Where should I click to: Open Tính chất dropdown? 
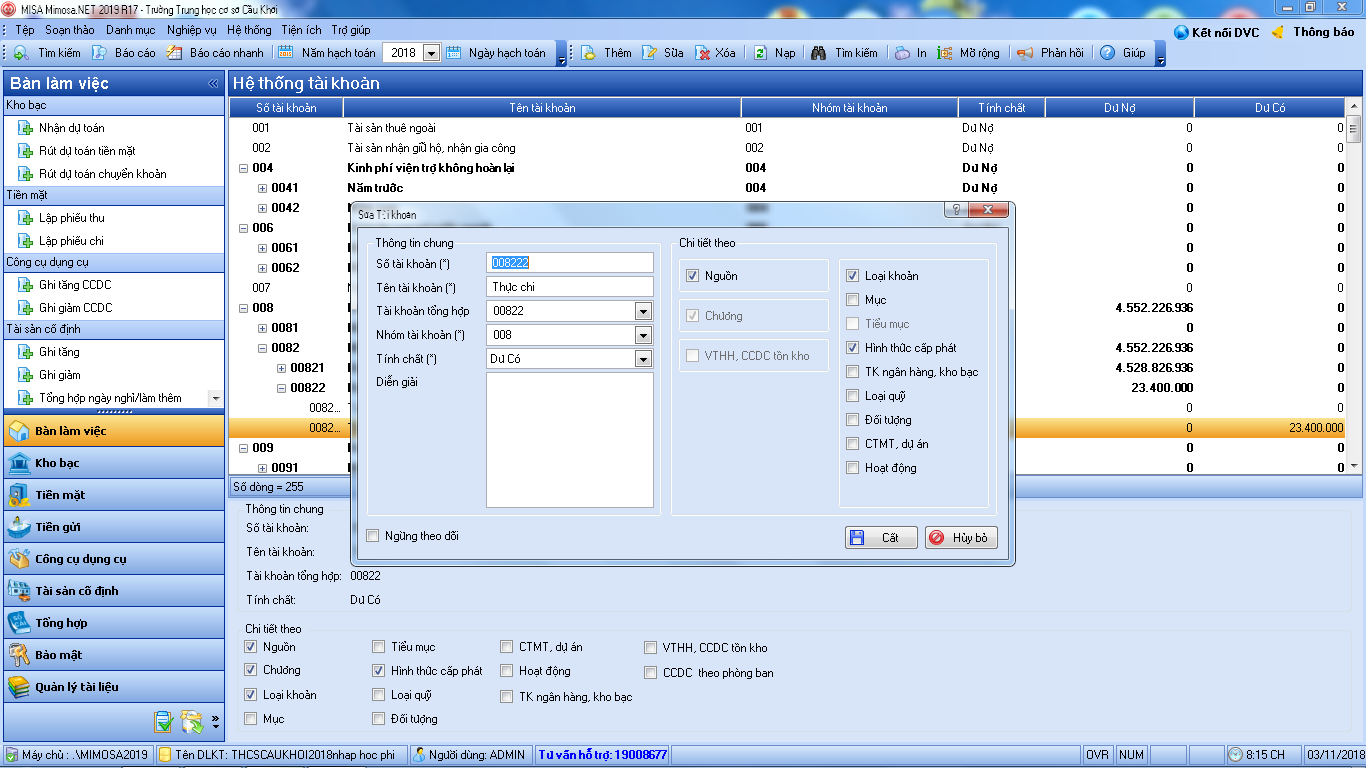click(643, 359)
